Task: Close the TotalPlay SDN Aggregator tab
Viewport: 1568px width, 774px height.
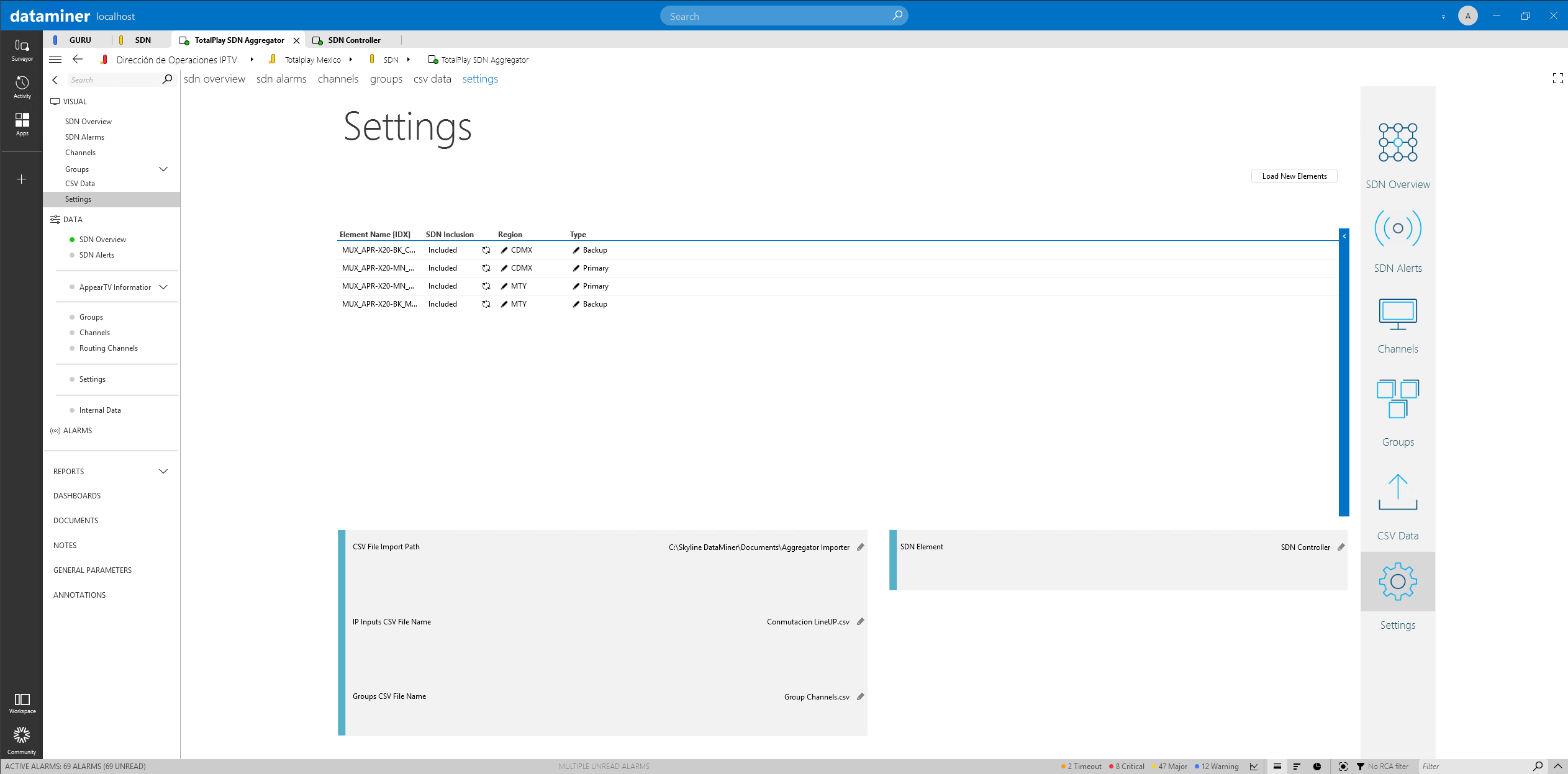Action: [x=296, y=40]
